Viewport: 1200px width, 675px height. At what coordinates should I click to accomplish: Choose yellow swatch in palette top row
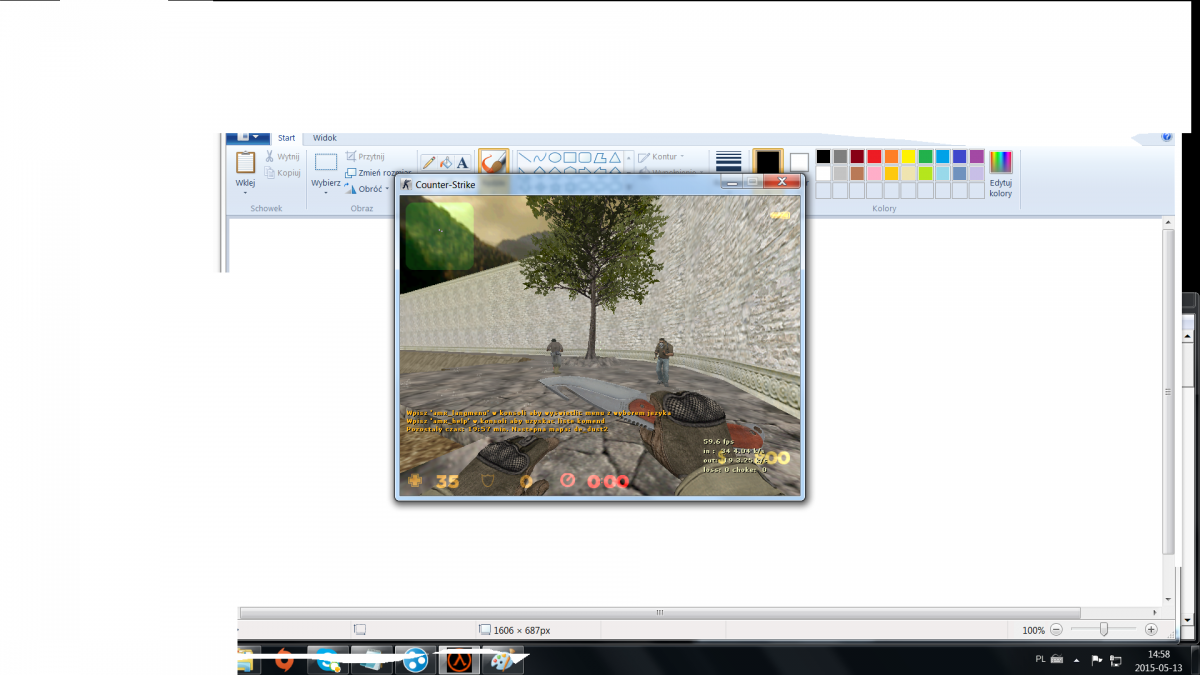coord(908,156)
